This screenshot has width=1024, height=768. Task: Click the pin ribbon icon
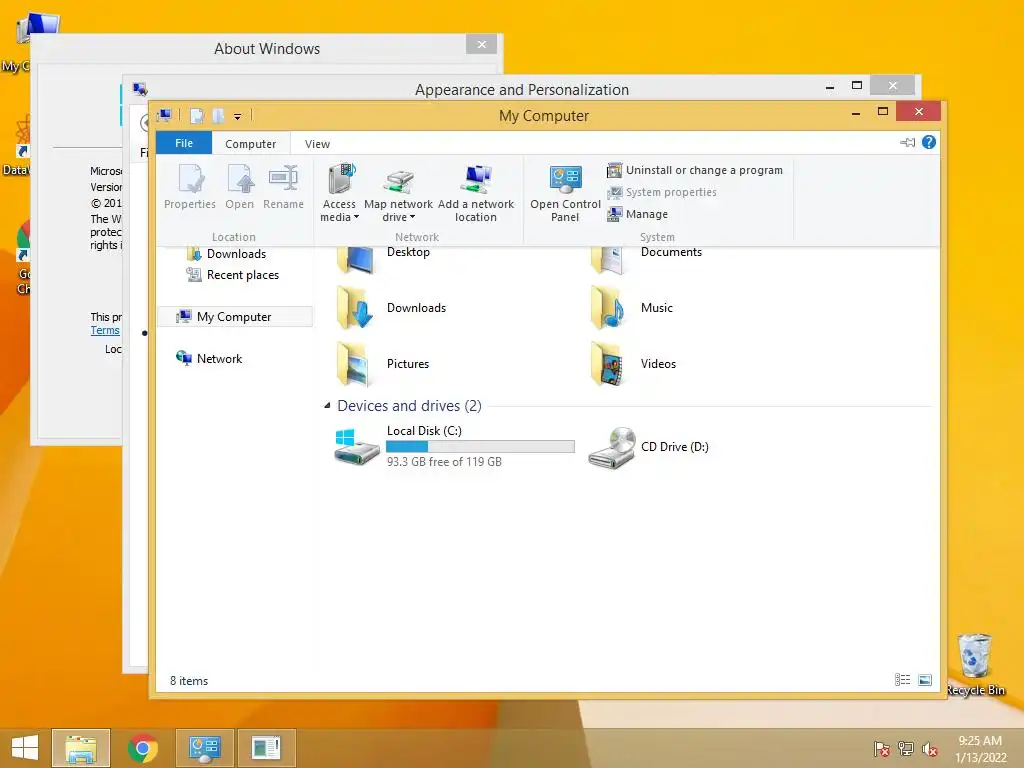click(907, 142)
